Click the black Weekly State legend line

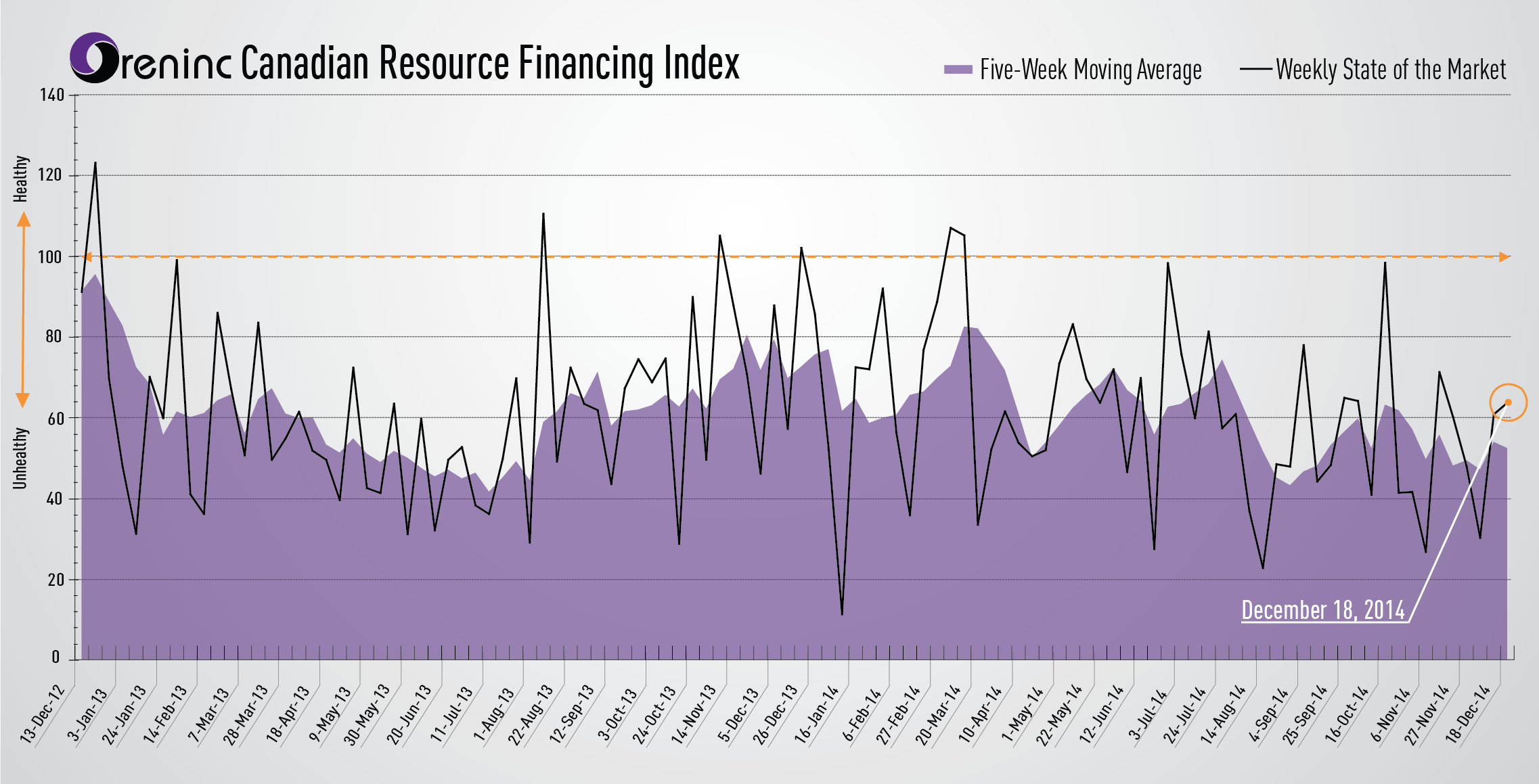coord(1256,69)
